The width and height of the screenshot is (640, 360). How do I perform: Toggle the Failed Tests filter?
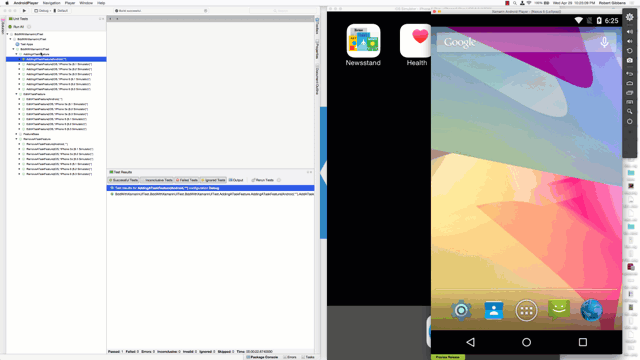coord(187,180)
